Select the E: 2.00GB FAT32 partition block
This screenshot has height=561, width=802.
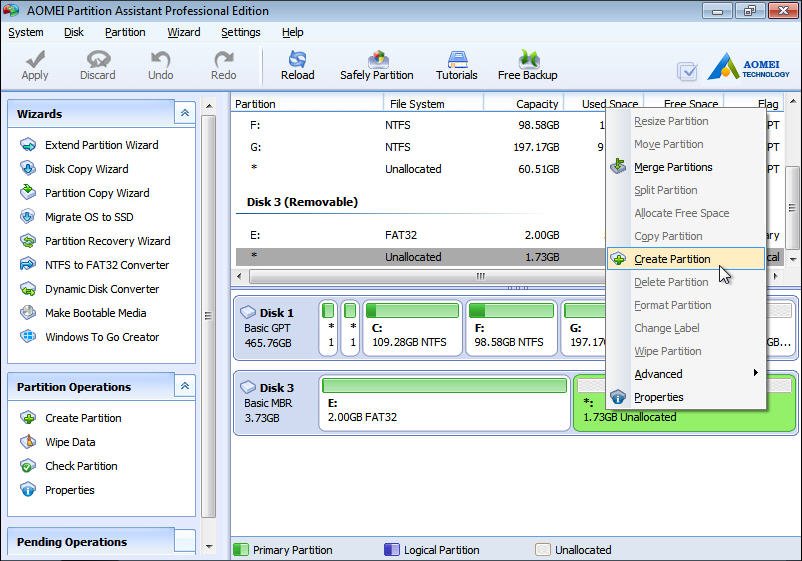444,403
